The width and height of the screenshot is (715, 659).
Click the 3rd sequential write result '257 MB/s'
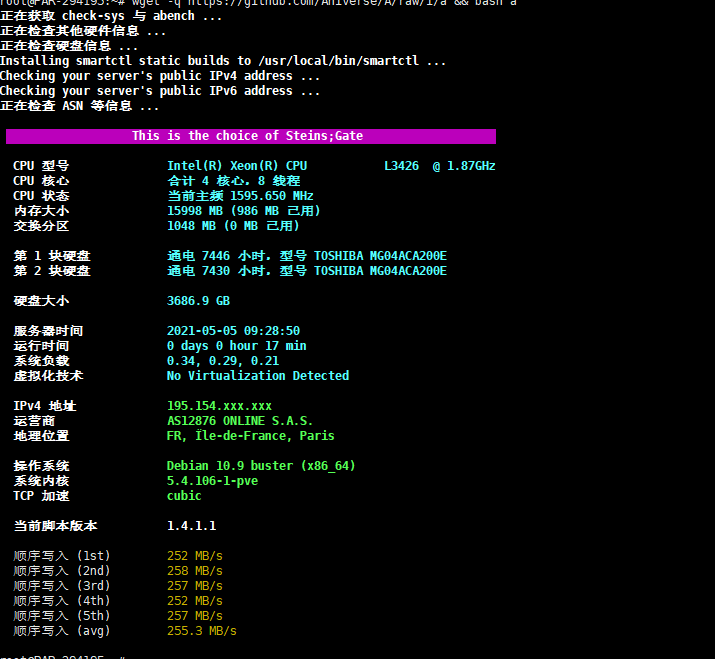[x=195, y=586]
